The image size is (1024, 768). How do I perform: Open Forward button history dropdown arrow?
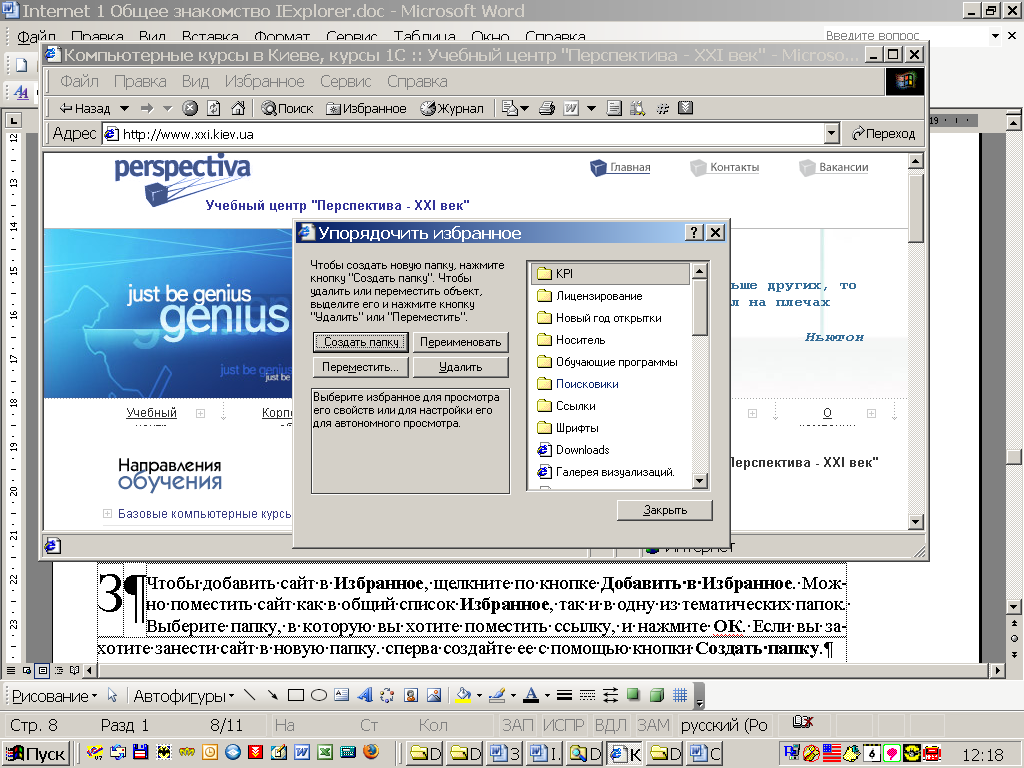[x=167, y=108]
